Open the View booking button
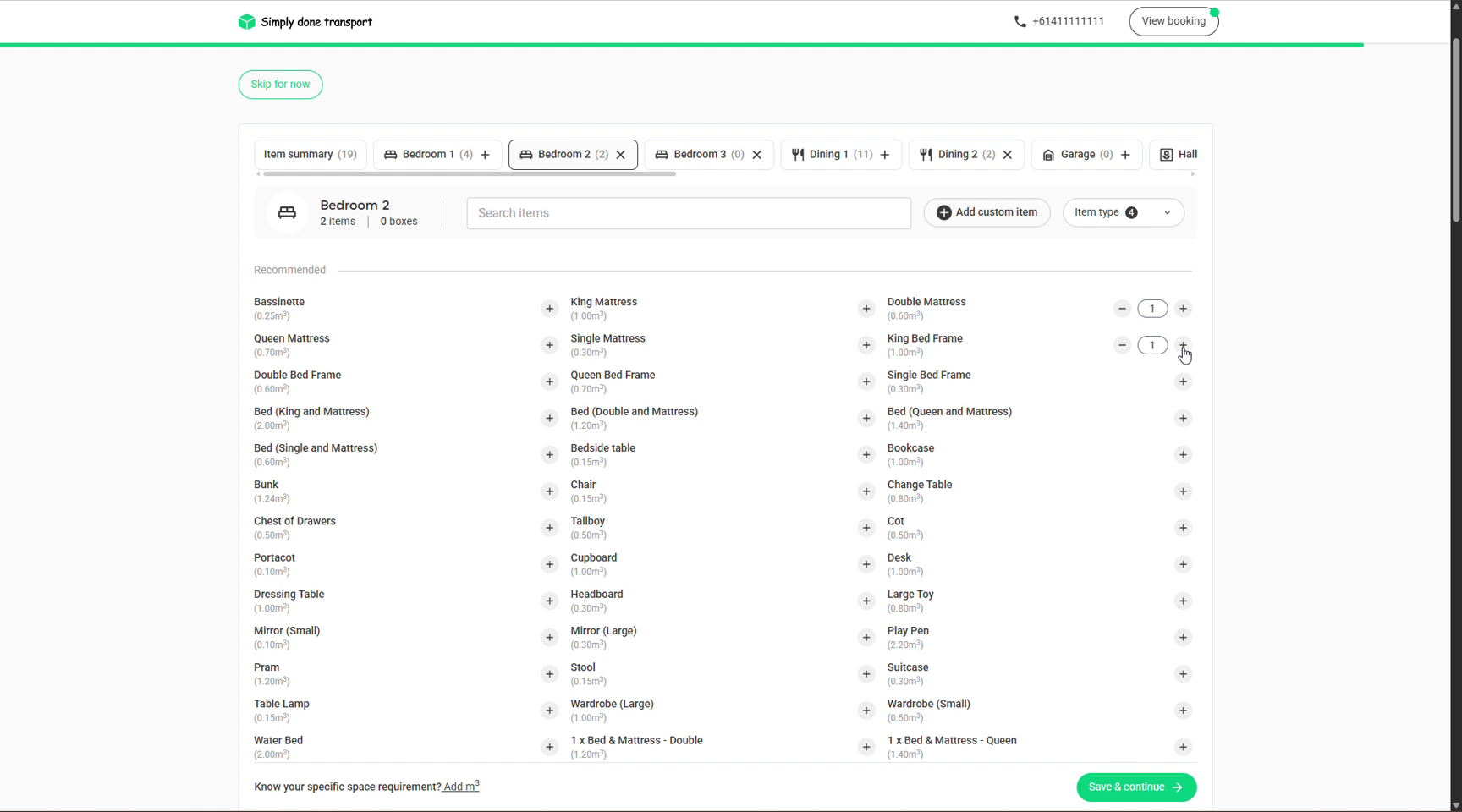The height and width of the screenshot is (812, 1462). point(1173,21)
